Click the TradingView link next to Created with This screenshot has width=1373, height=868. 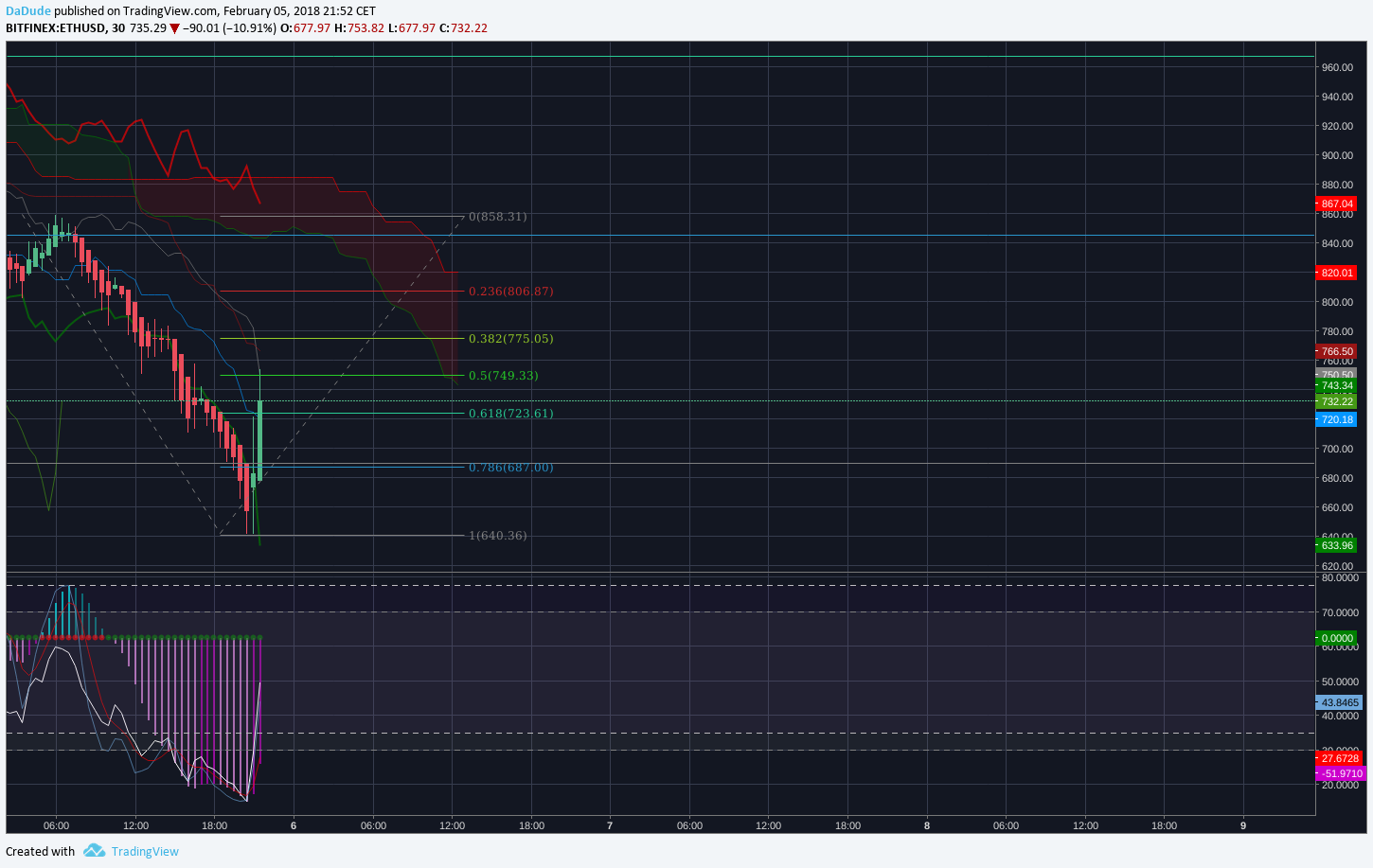[x=145, y=851]
